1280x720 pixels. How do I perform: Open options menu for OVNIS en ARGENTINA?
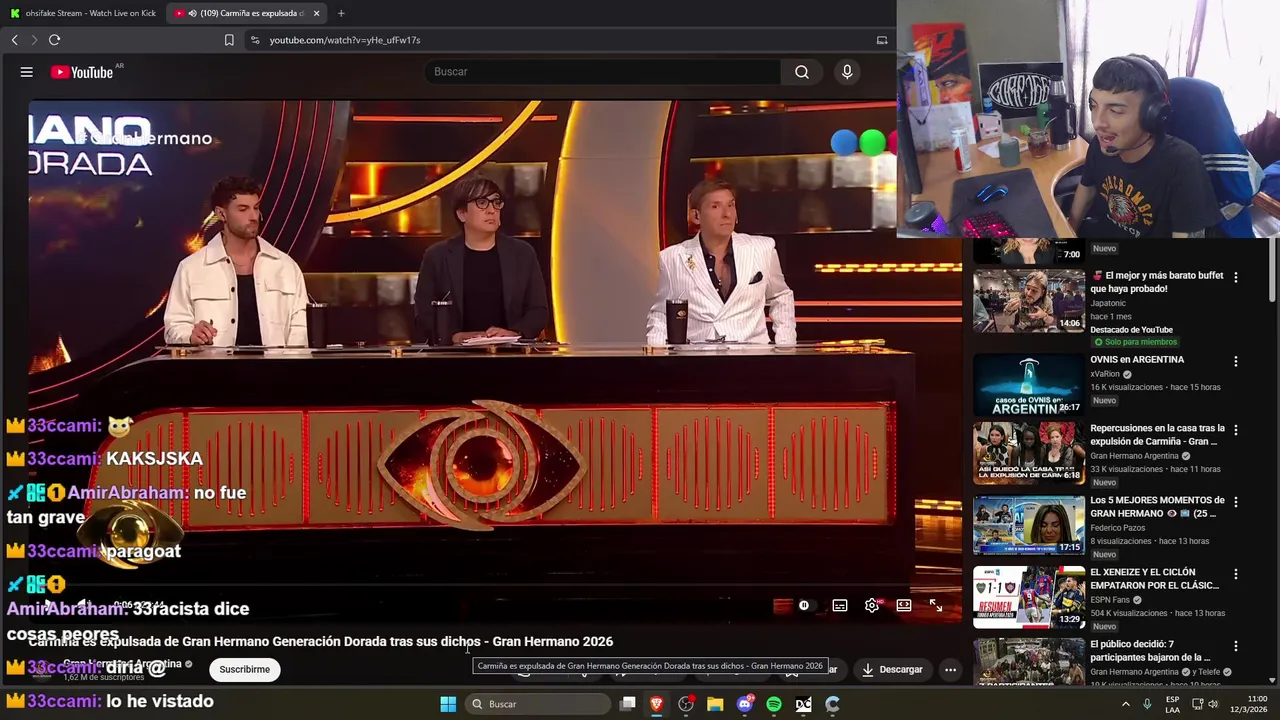click(x=1236, y=361)
